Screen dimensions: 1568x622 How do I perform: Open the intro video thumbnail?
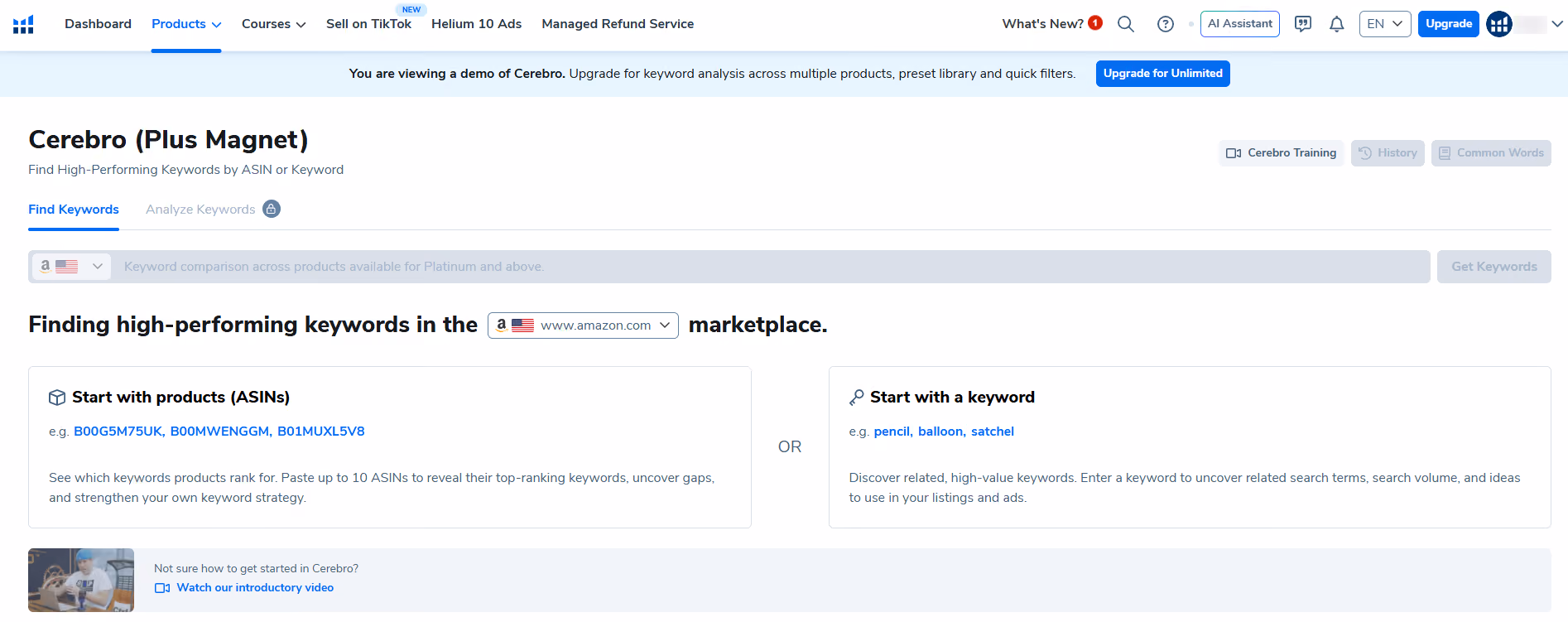(x=81, y=580)
